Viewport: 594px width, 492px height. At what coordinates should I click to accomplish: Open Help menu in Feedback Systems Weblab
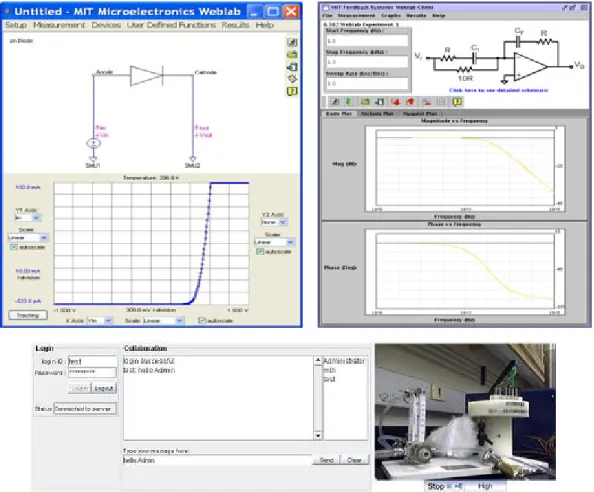tap(439, 16)
